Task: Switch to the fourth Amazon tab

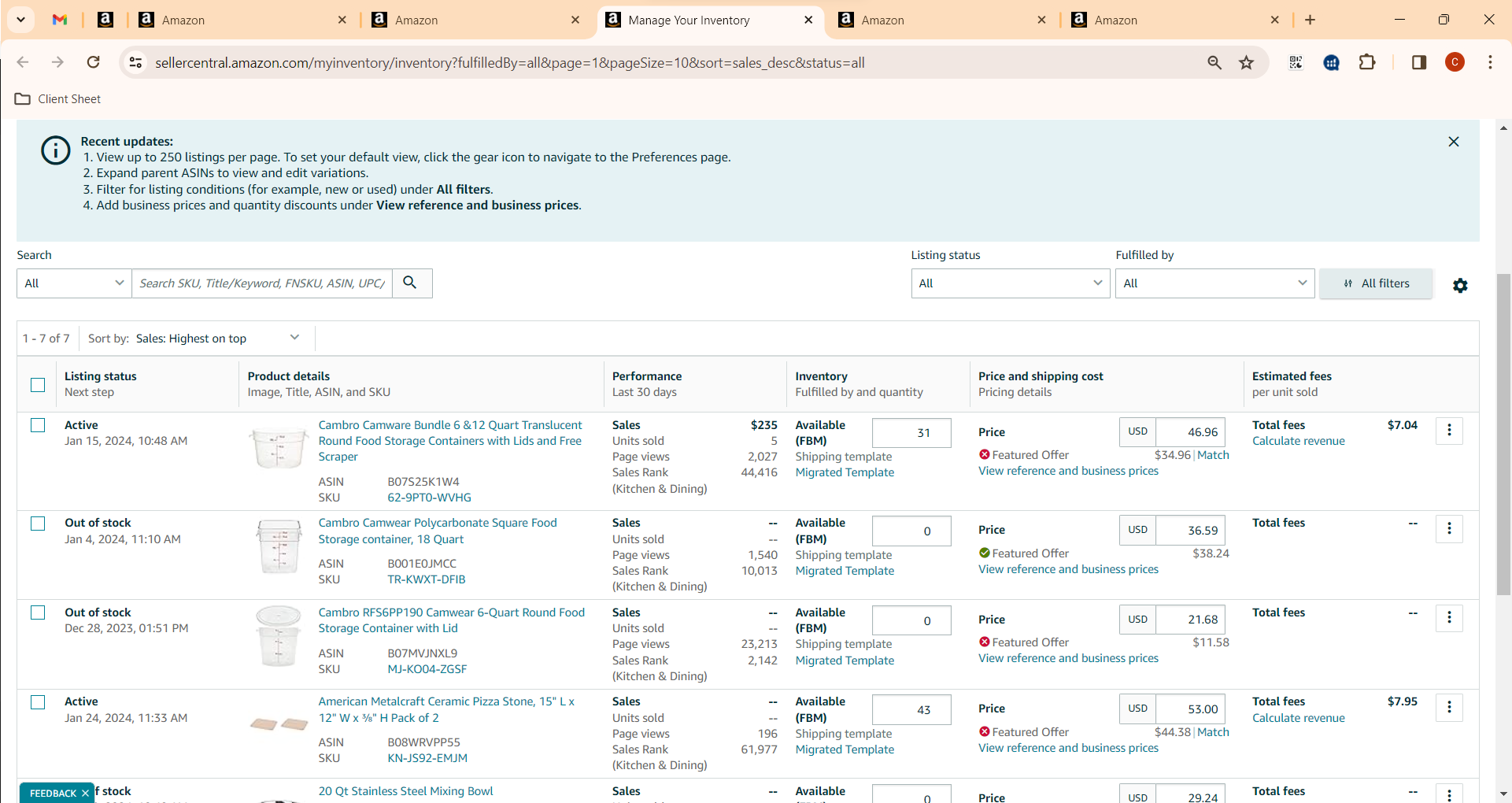Action: [x=943, y=20]
